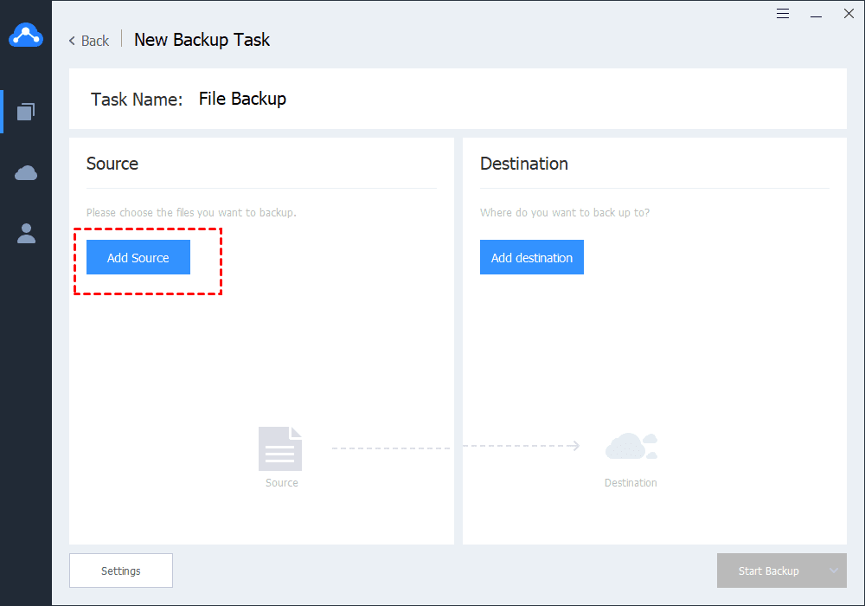Image resolution: width=866 pixels, height=606 pixels.
Task: Expand the Start Backup dropdown arrow
Action: point(834,571)
